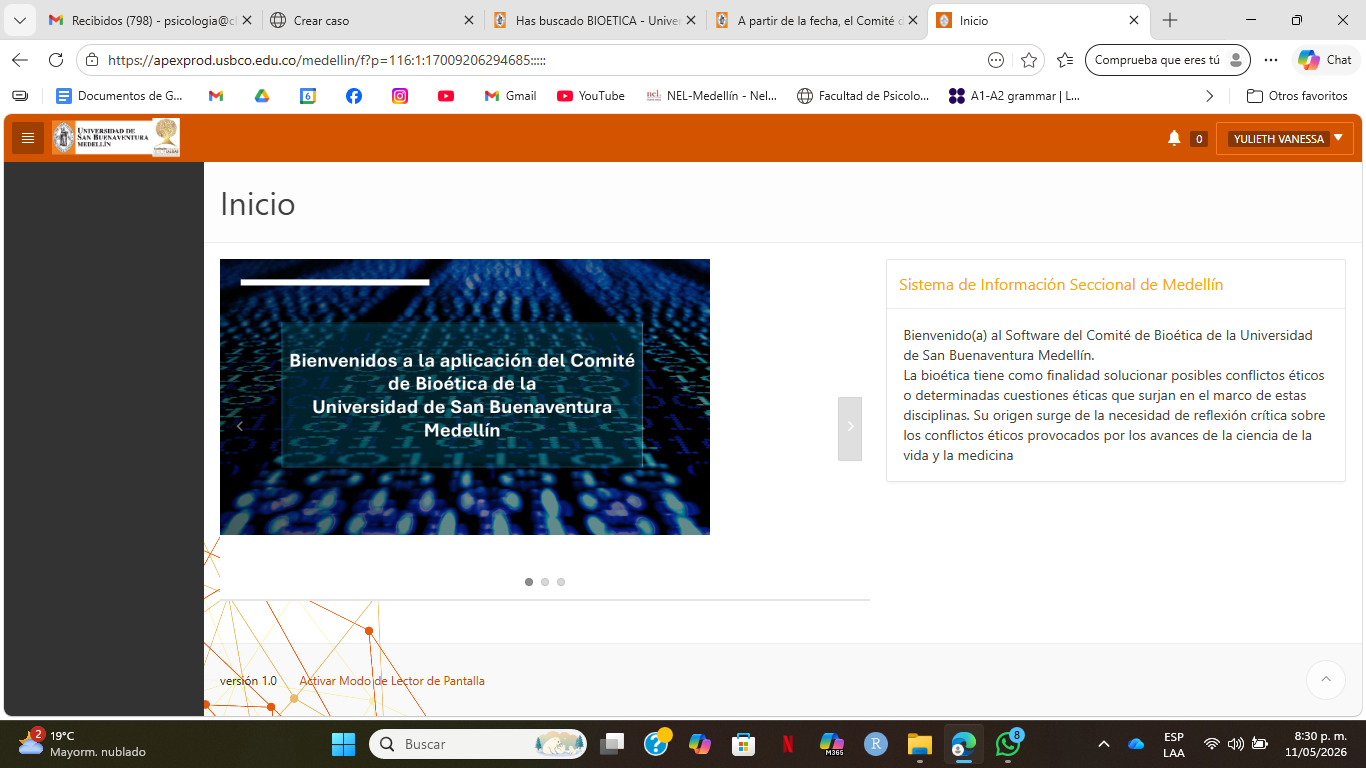Viewport: 1366px width, 768px height.
Task: Click Activar Modo de Lector de Pantalla
Action: 392,681
